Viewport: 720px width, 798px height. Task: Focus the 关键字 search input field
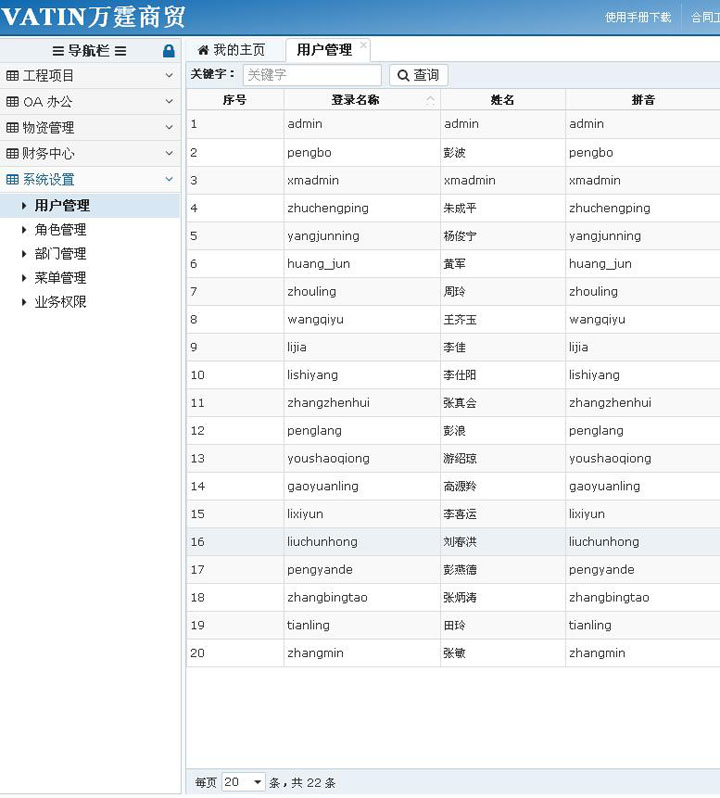311,75
